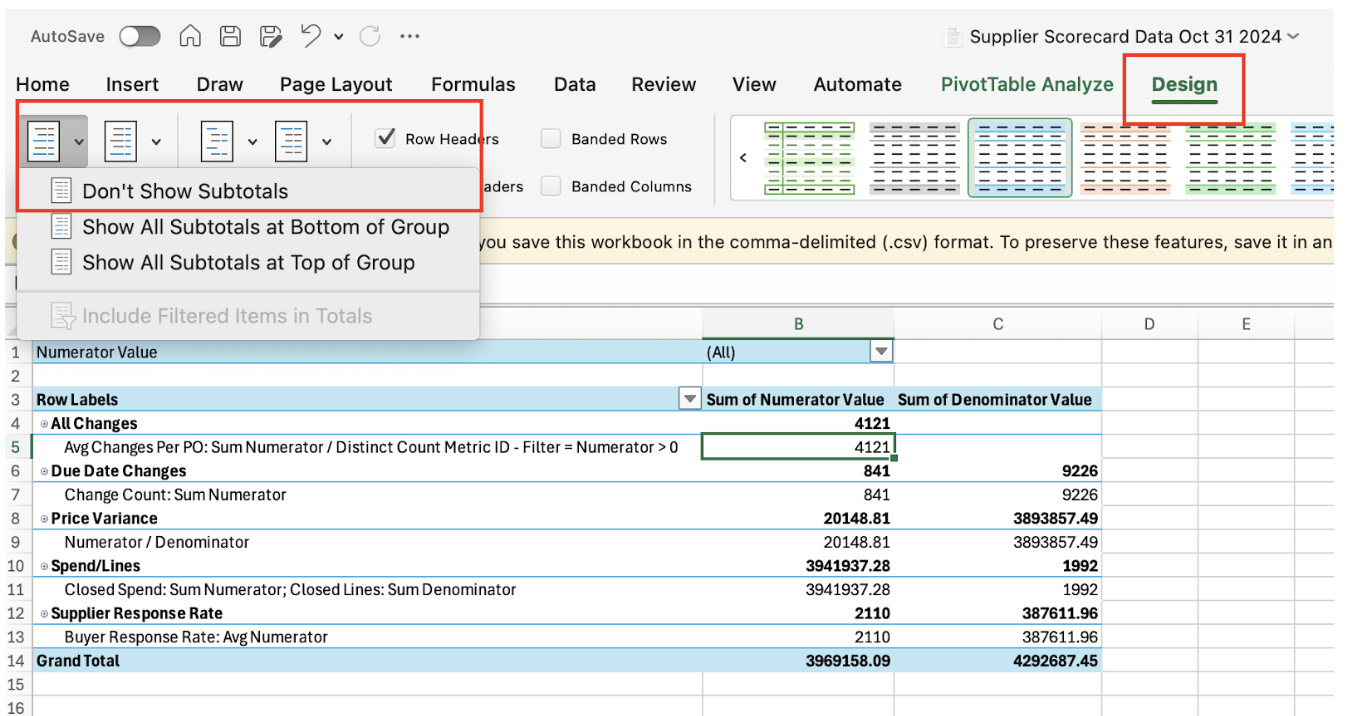The width and height of the screenshot is (1358, 716).
Task: Open the Report Layout dropdown arrow
Action: (x=252, y=141)
